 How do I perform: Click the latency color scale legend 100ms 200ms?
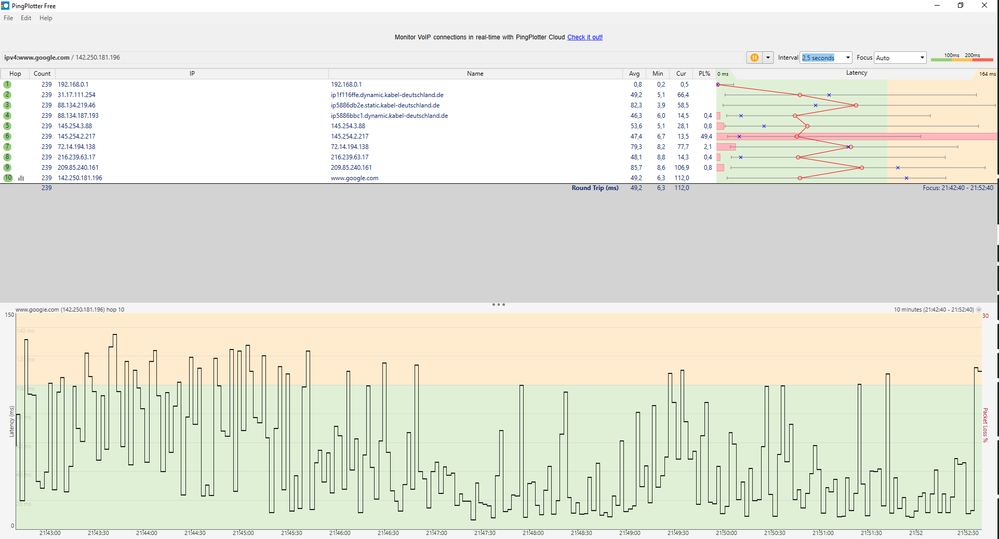[x=962, y=57]
